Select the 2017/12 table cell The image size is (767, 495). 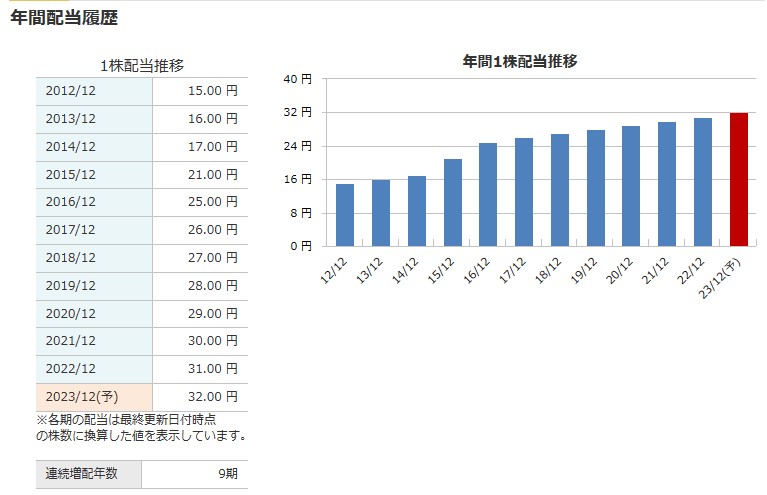94,230
